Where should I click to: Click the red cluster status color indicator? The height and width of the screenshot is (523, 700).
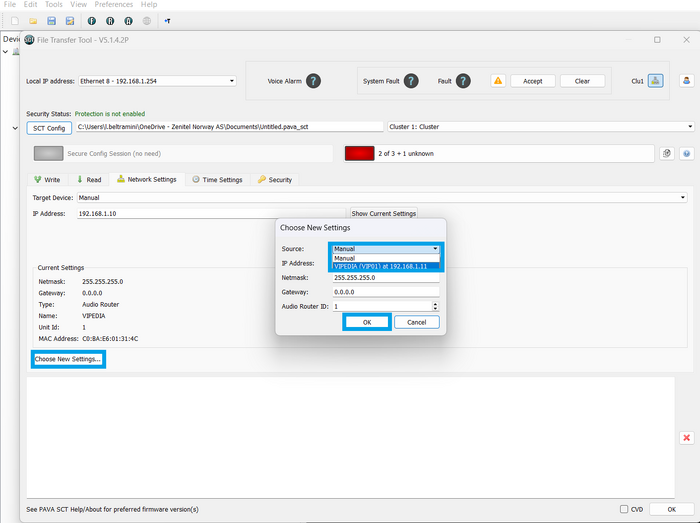(x=359, y=154)
